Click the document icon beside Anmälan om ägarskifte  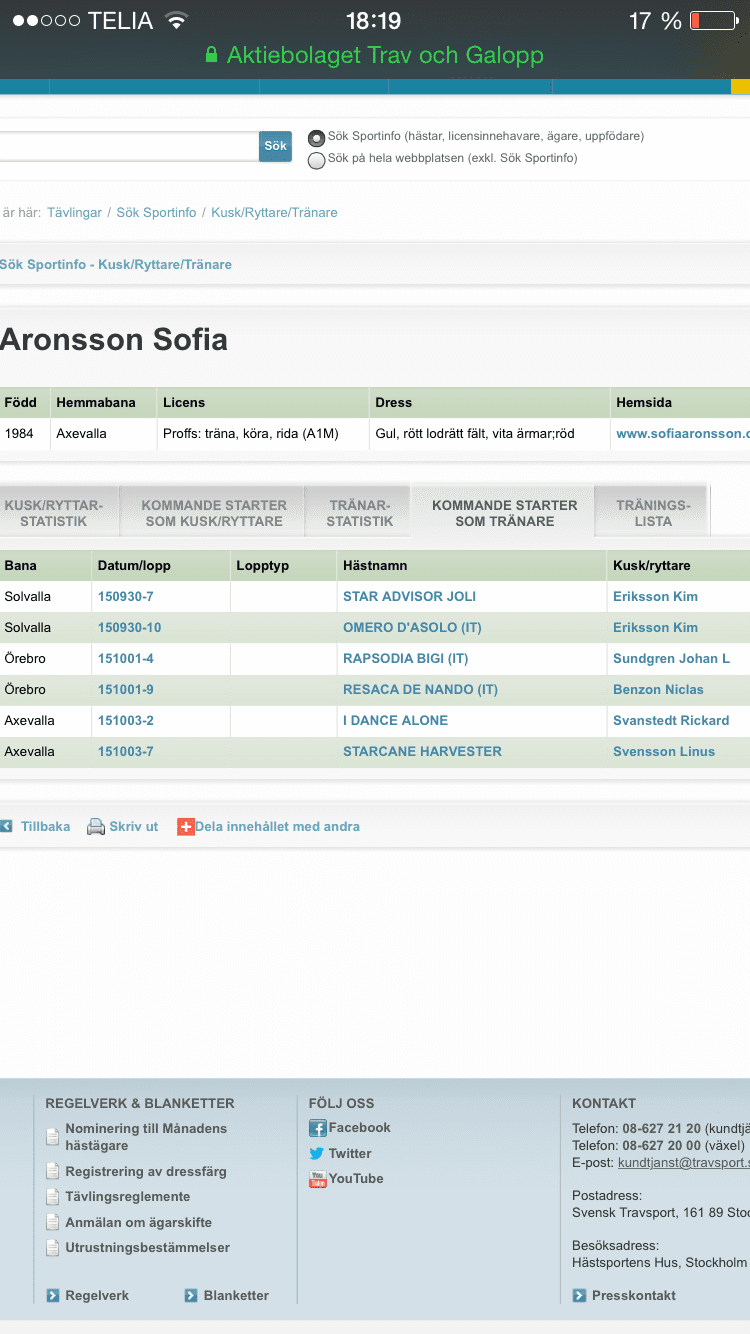pos(53,1223)
